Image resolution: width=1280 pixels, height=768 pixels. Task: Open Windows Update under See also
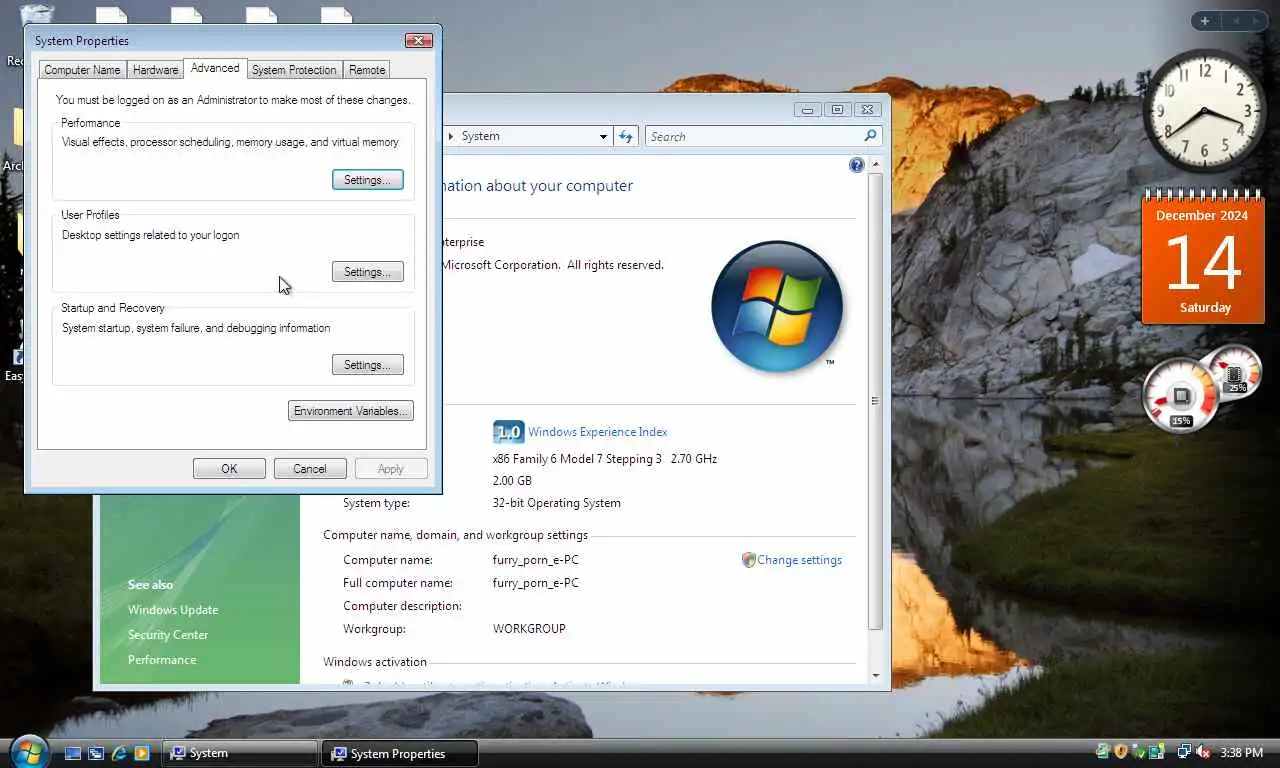173,610
